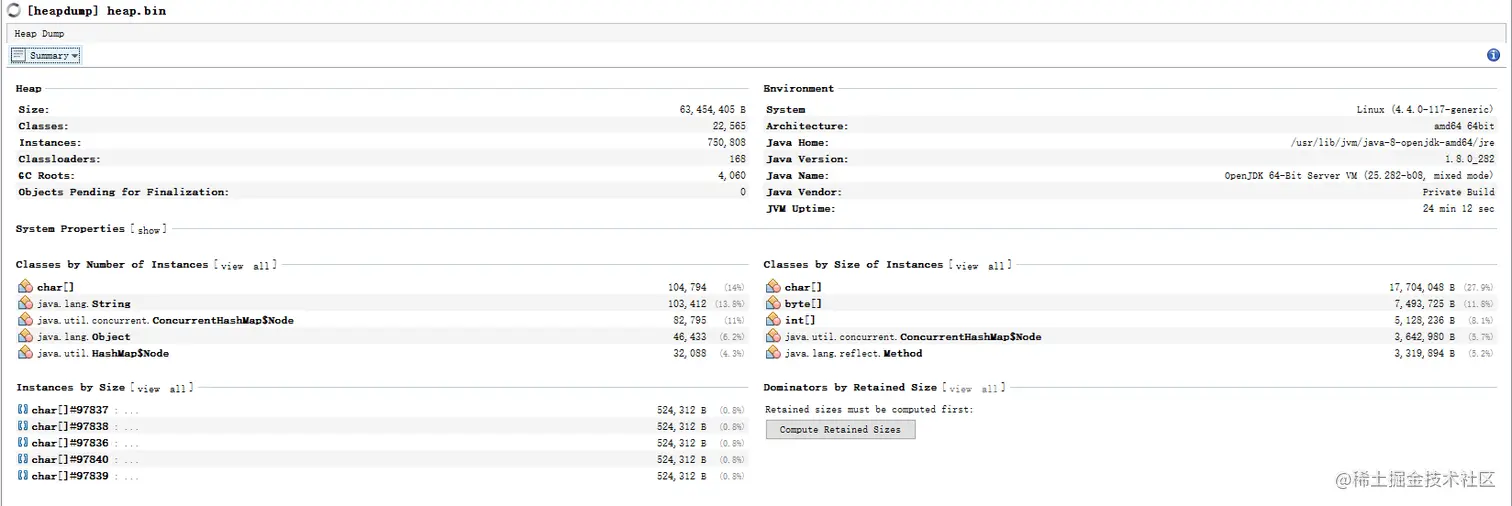Click java.lang.Object class icon
Screen dimensions: 1512x506
click(x=25, y=337)
